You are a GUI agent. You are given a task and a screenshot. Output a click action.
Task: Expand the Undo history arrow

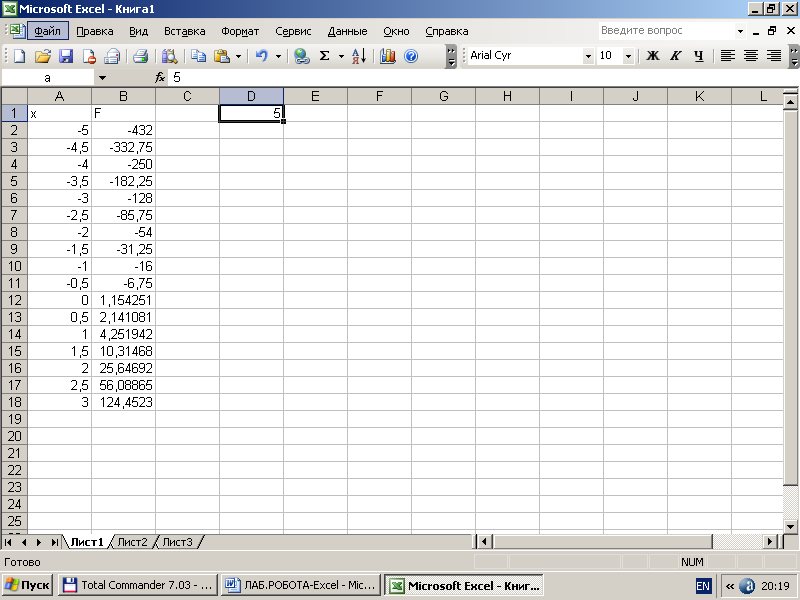click(278, 56)
